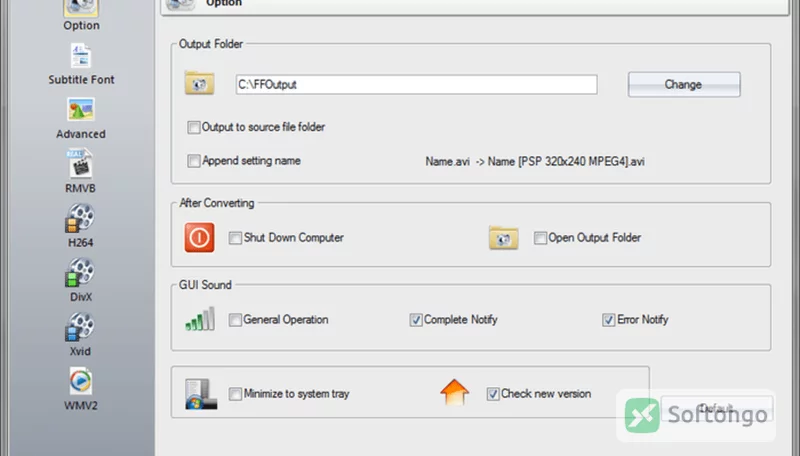Select the Xvid codec icon
This screenshot has width=800, height=456.
[x=80, y=327]
